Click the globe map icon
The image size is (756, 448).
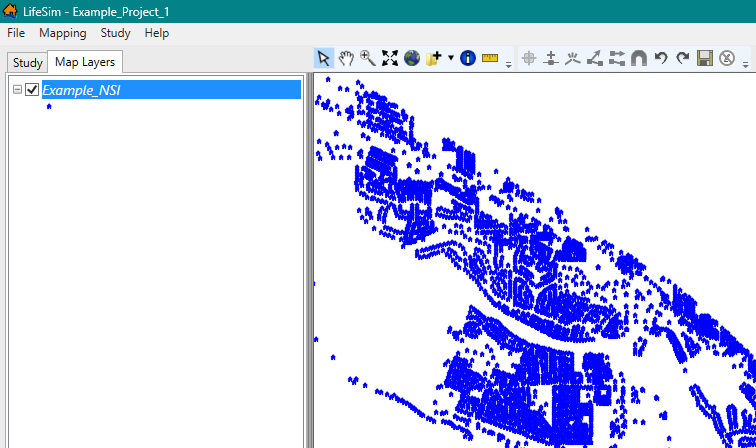pos(412,58)
